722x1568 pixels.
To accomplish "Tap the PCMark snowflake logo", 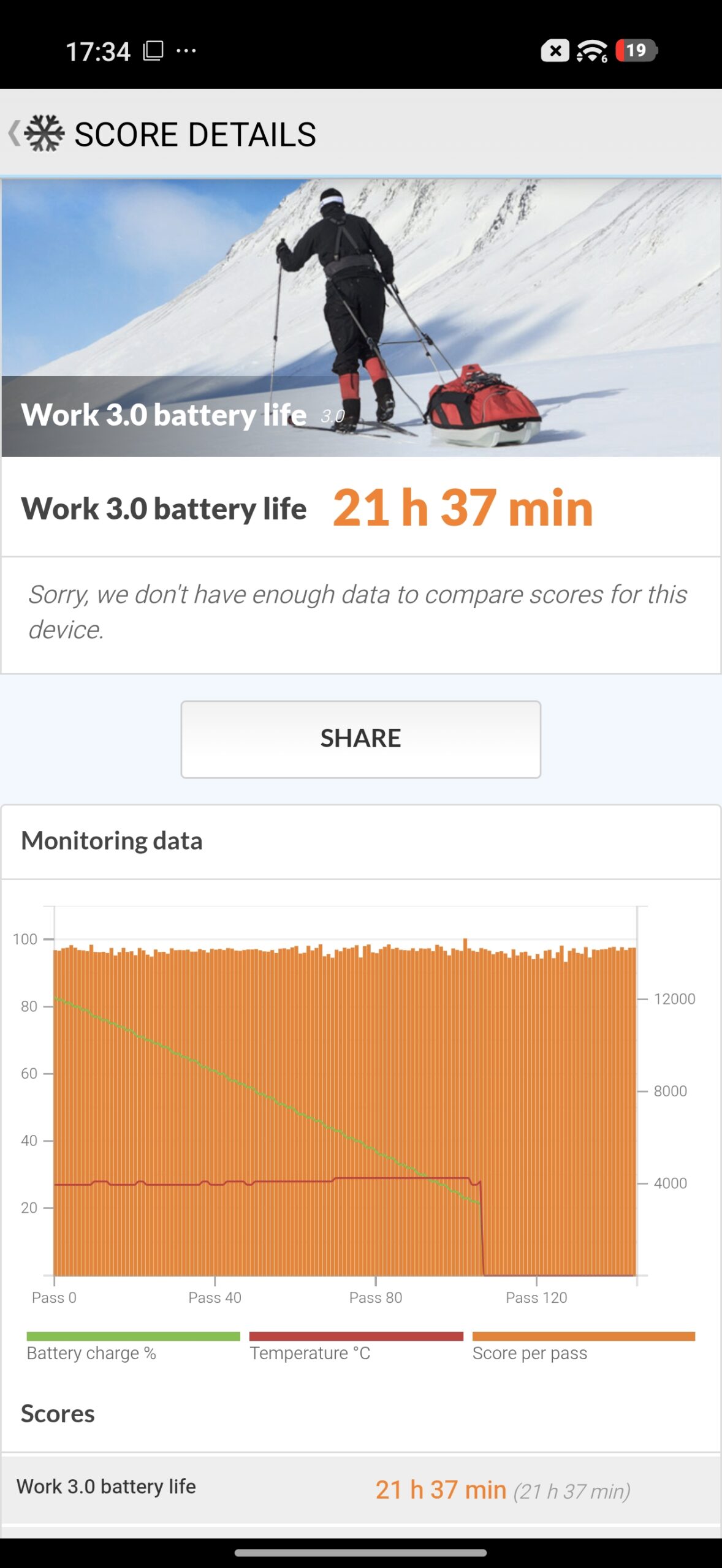I will [45, 133].
